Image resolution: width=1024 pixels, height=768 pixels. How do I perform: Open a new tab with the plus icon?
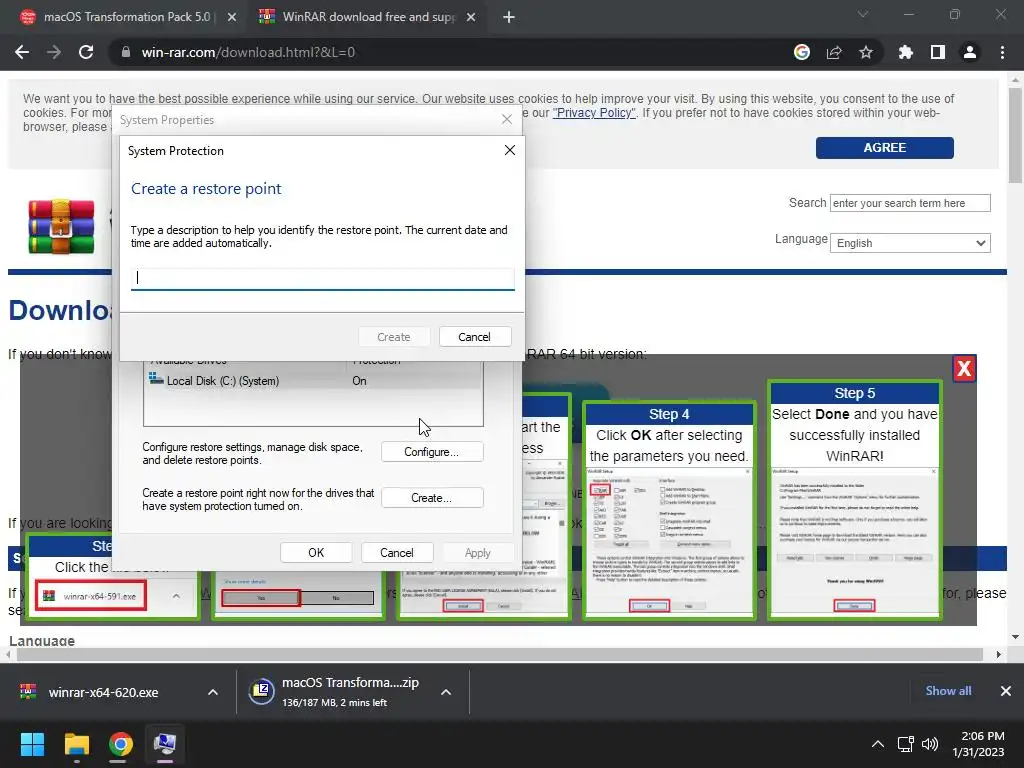coord(509,17)
